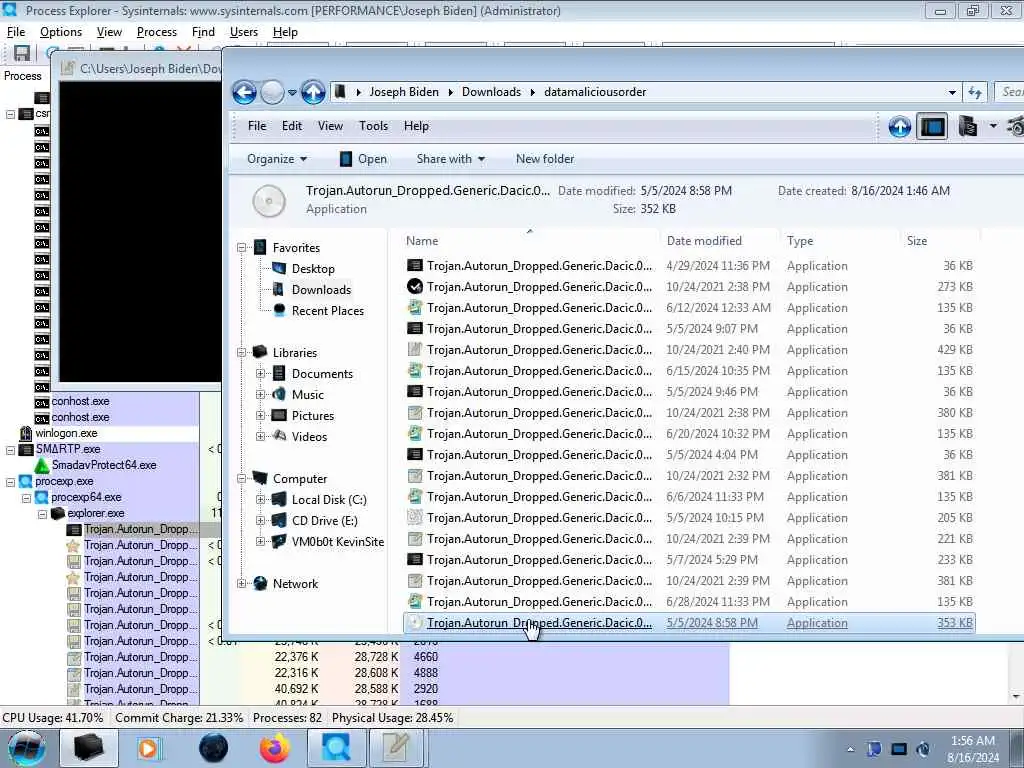1024x768 pixels.
Task: Open the View menu in Process Explorer
Action: [x=109, y=32]
